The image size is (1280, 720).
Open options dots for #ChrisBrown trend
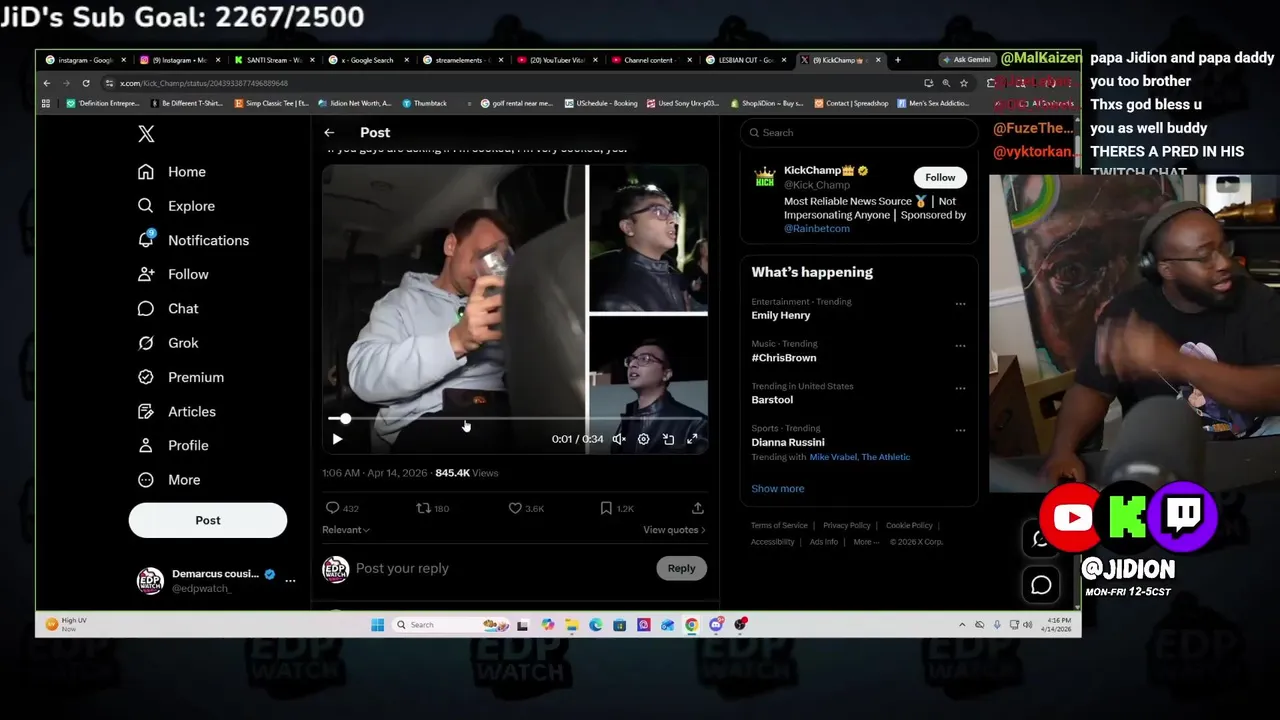click(x=960, y=346)
